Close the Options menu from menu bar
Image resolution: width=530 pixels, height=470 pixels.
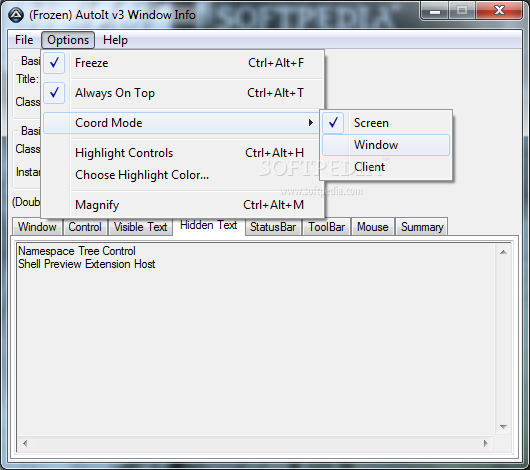(68, 40)
